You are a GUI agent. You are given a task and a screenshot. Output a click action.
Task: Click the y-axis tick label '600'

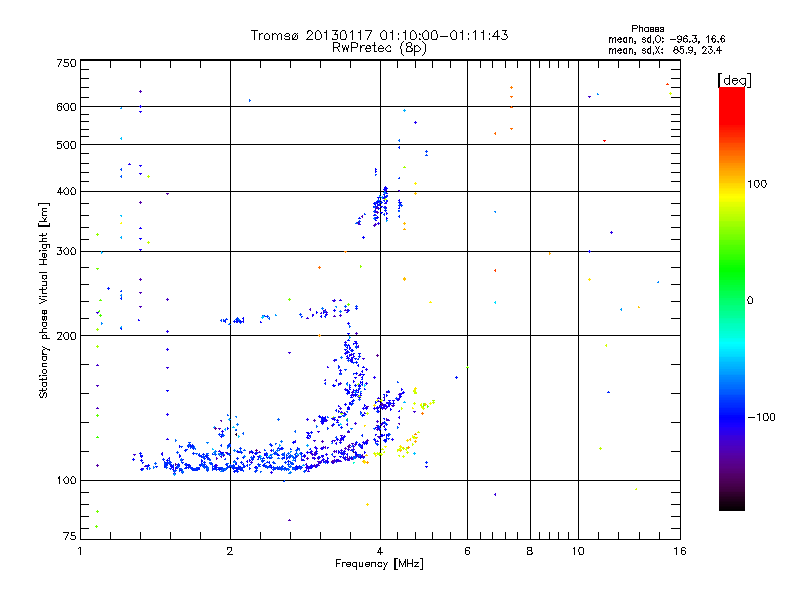tap(66, 107)
